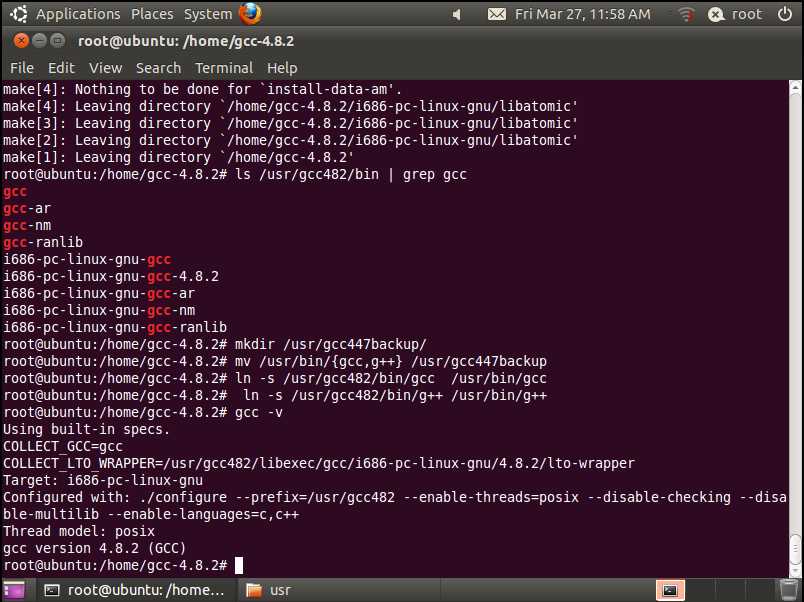Open the terminal File menu

click(x=22, y=68)
